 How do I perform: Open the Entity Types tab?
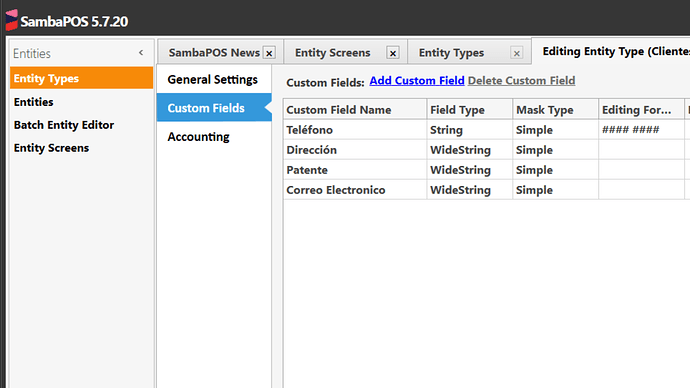(x=451, y=53)
